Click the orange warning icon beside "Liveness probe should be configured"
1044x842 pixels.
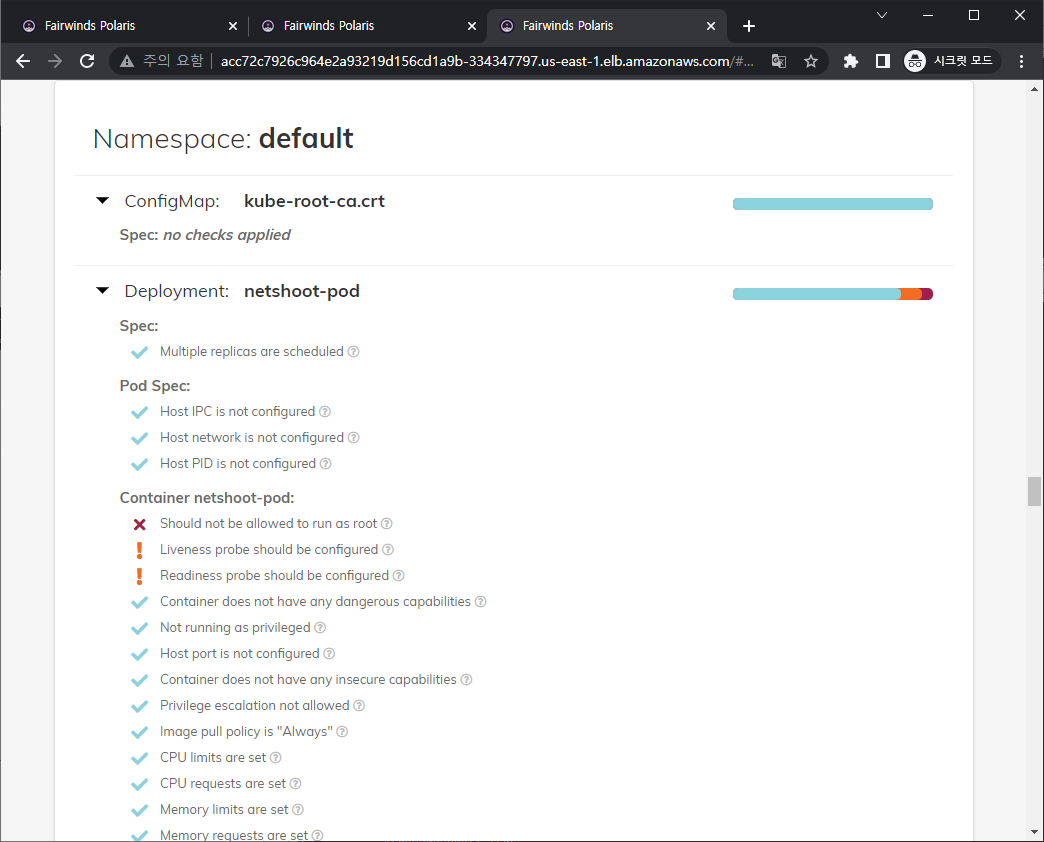[x=140, y=549]
